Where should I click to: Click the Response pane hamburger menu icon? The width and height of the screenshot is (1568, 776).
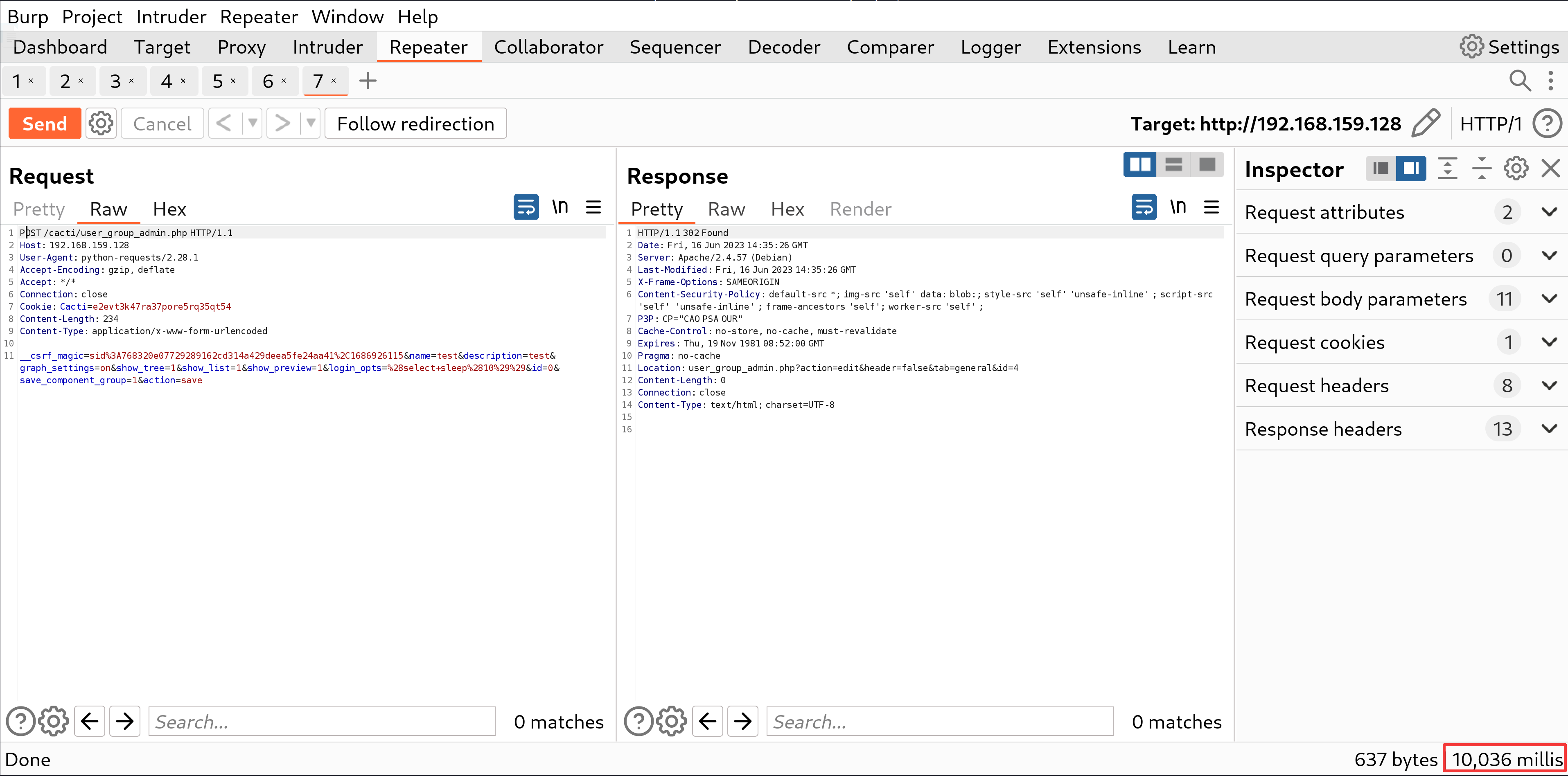1212,208
